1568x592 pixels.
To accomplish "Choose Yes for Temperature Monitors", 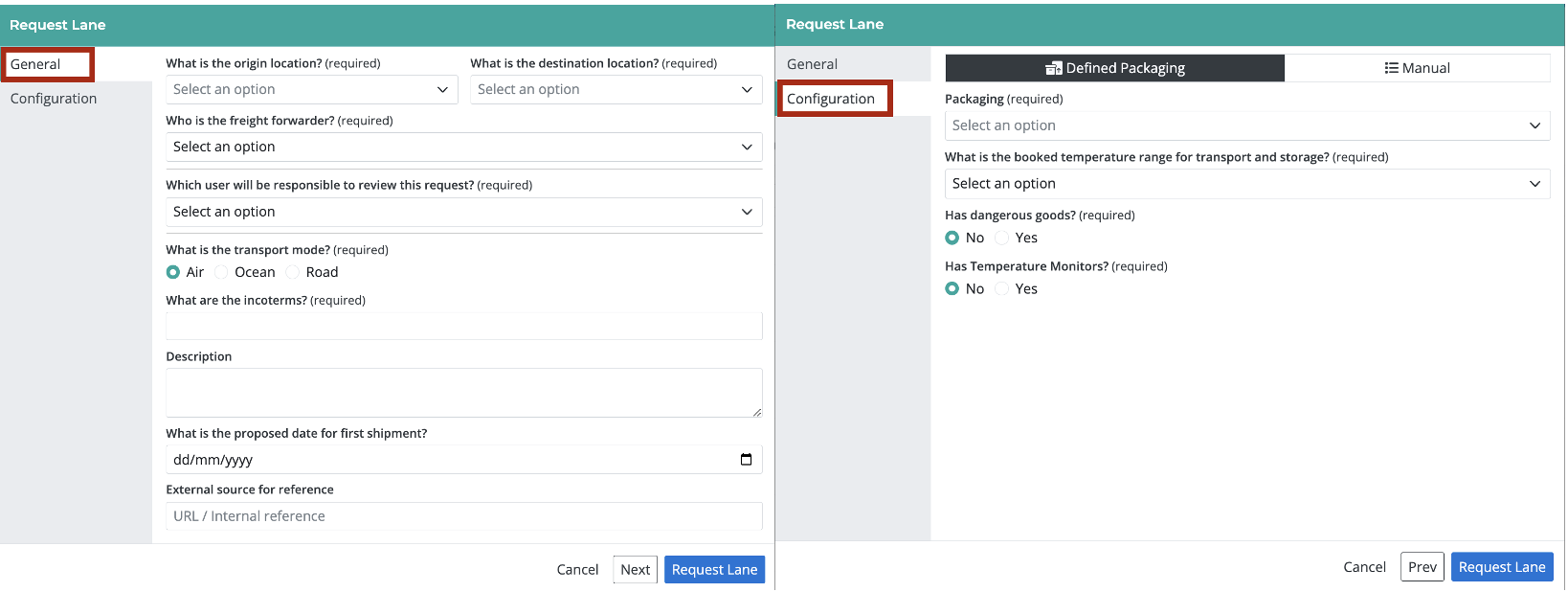I will coord(1001,288).
